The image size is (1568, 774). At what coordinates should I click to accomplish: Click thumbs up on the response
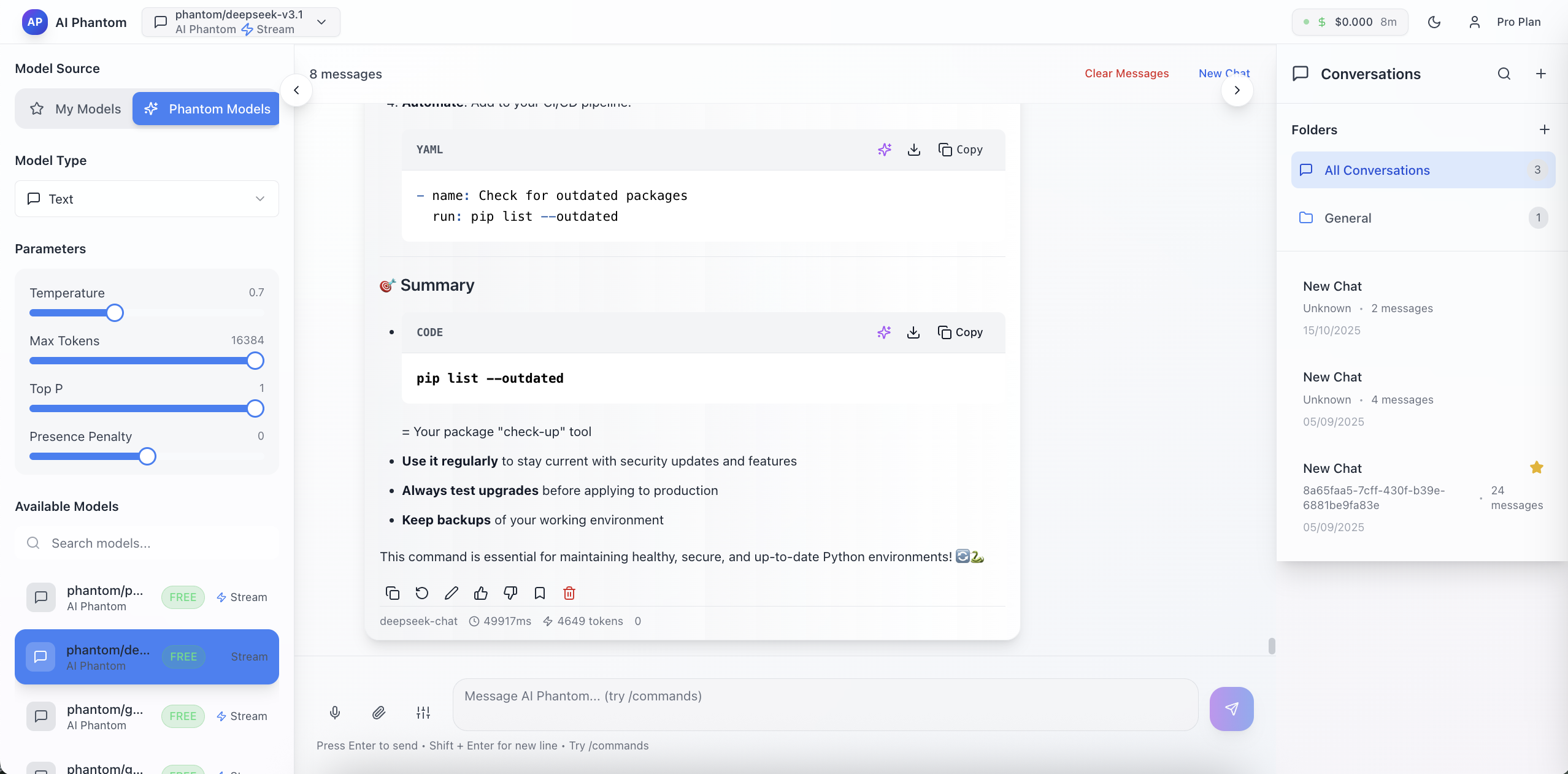tap(481, 593)
